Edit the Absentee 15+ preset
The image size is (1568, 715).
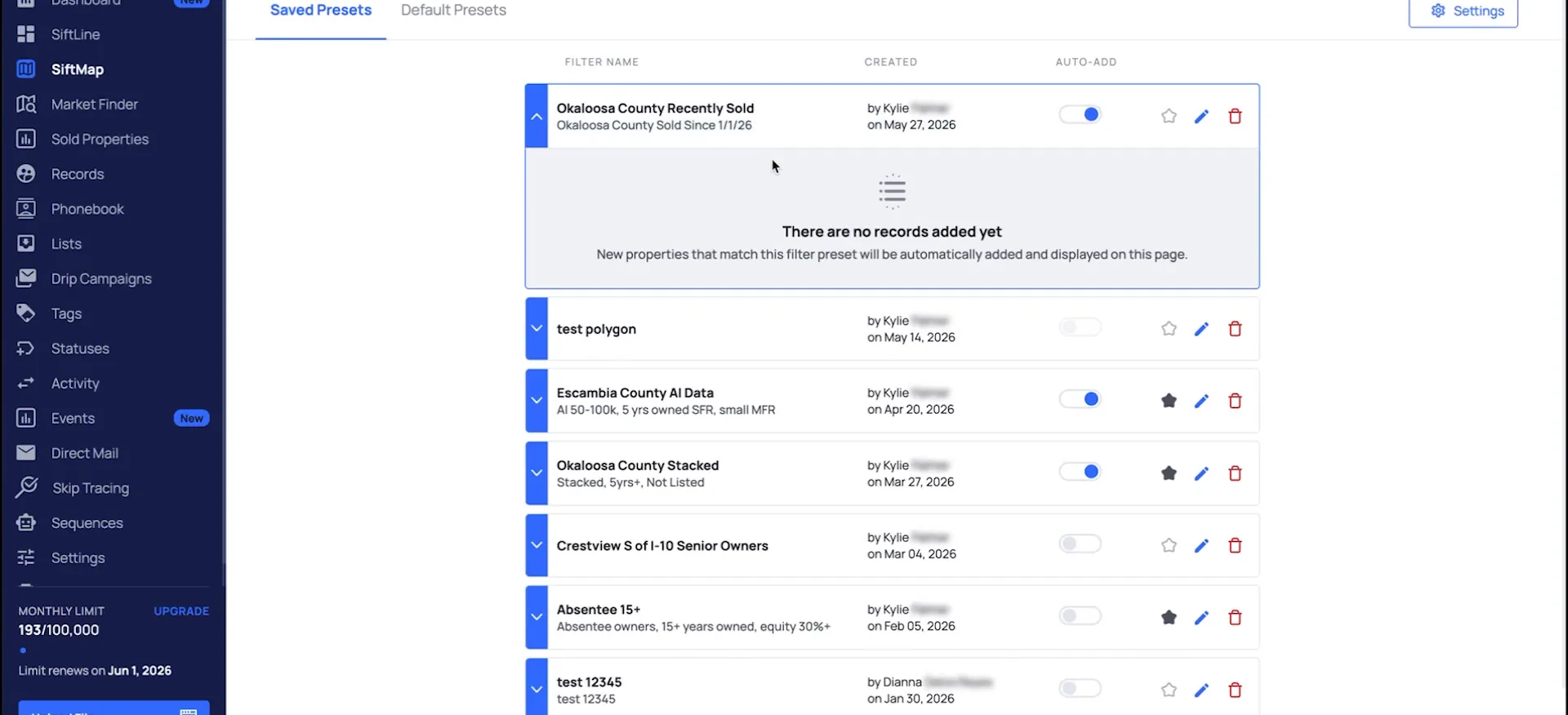click(x=1201, y=618)
